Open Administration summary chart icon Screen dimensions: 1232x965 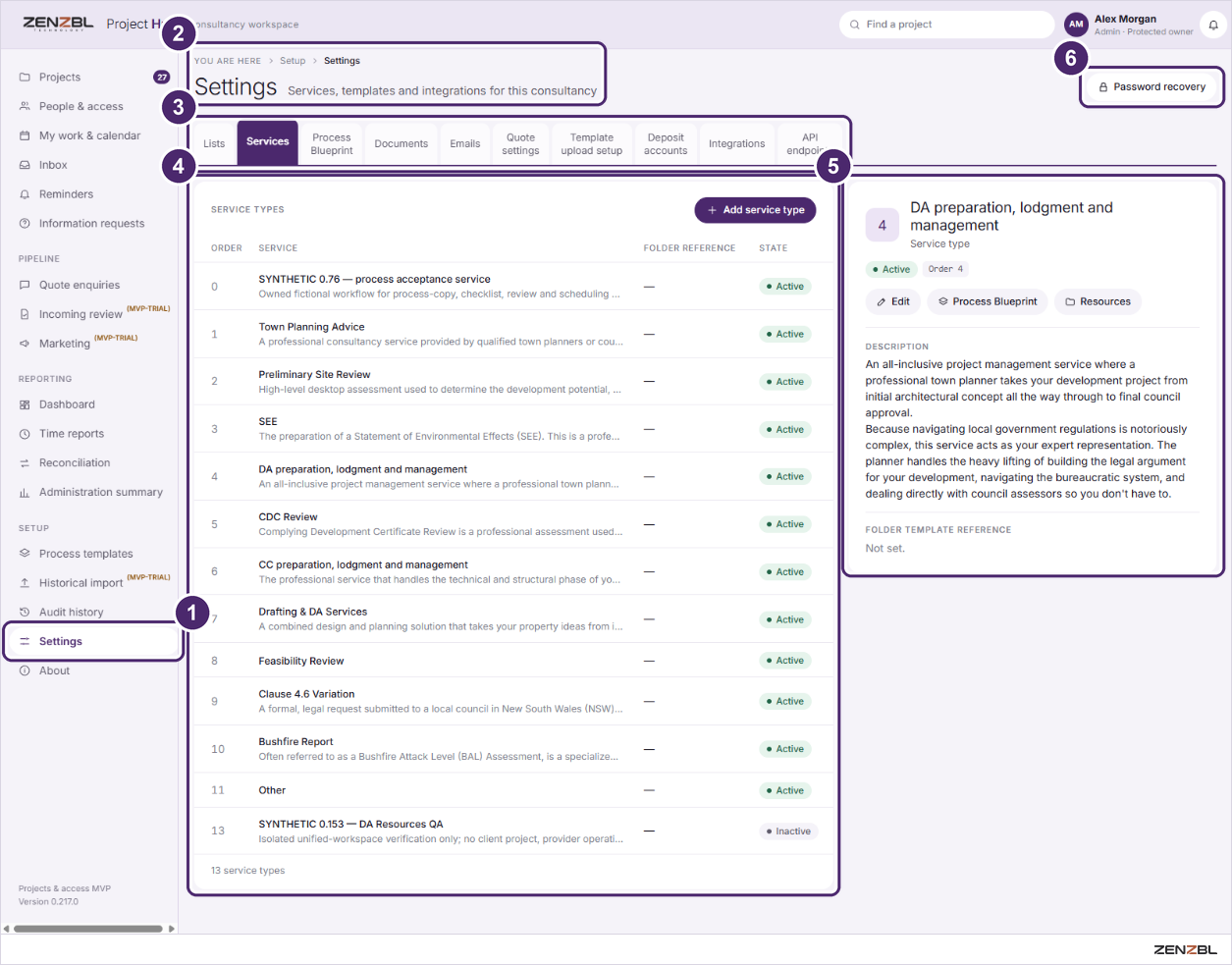[25, 493]
